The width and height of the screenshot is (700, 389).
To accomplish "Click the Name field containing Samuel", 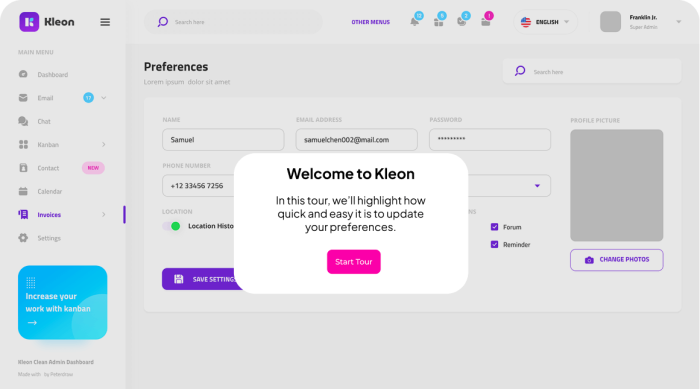I will (223, 140).
